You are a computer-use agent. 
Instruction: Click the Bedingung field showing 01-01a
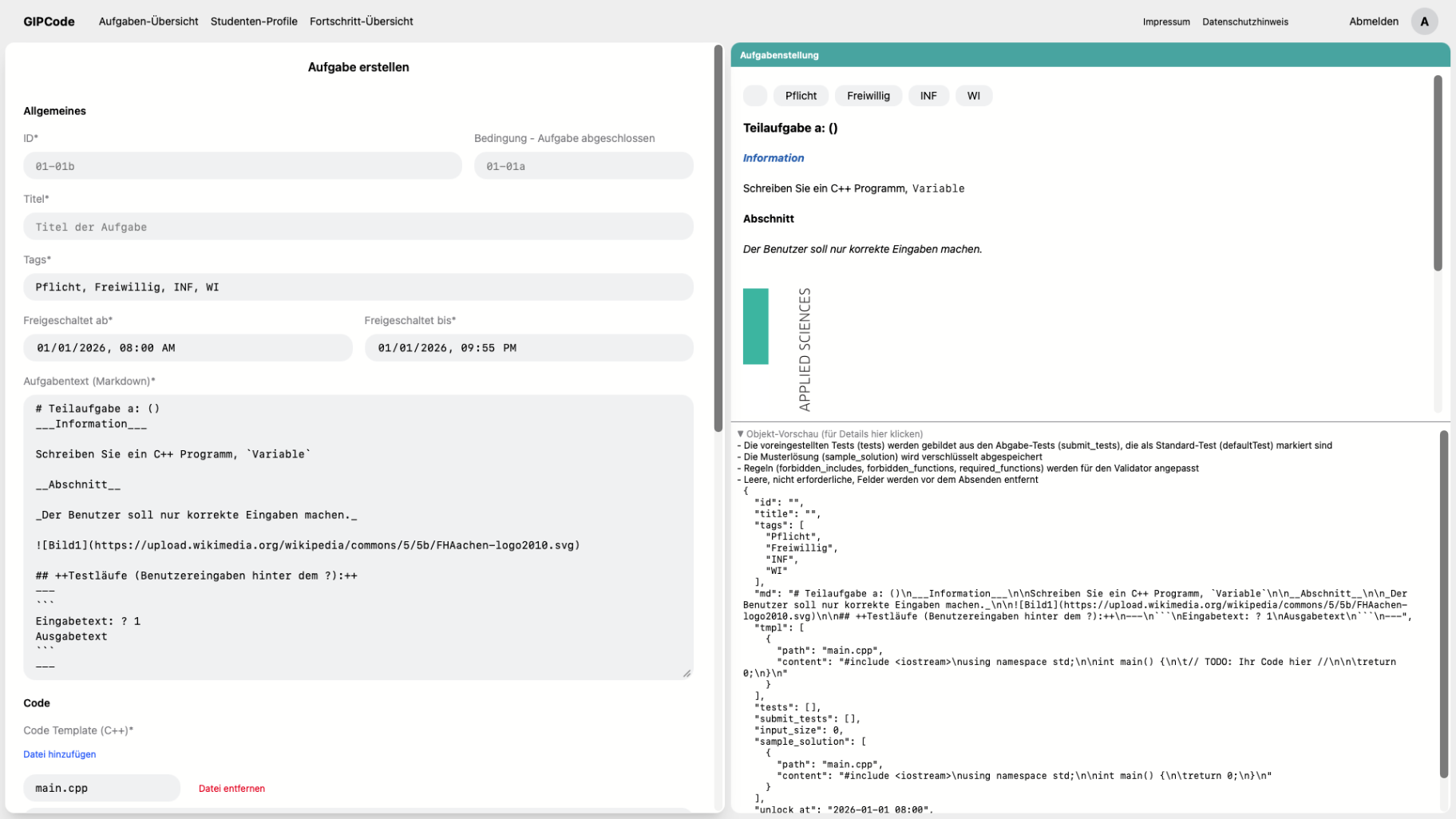point(584,166)
